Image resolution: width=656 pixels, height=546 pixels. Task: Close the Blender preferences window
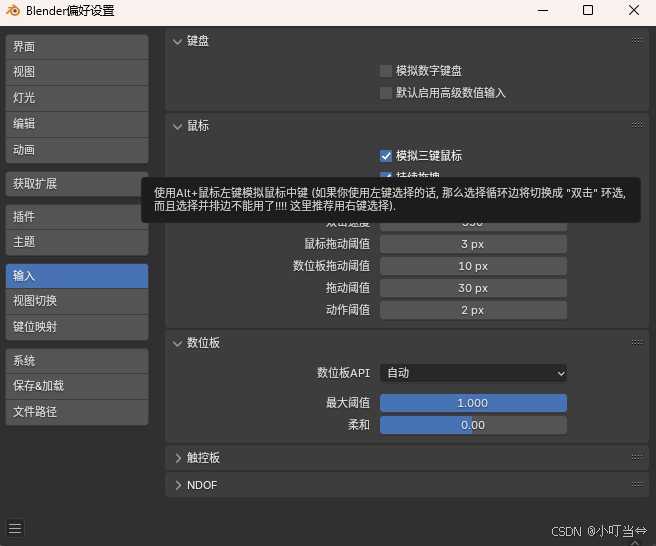[x=633, y=10]
